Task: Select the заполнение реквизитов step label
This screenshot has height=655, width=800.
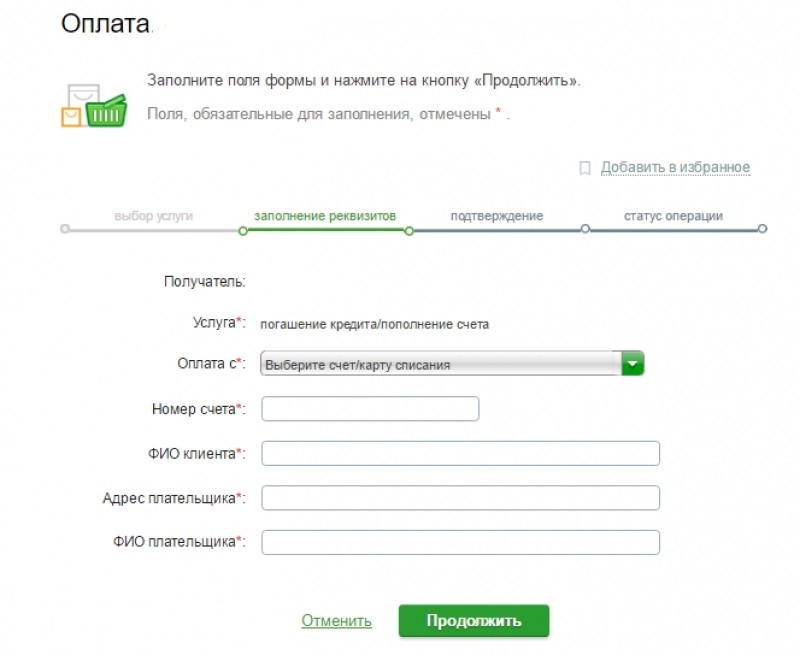Action: tap(325, 216)
